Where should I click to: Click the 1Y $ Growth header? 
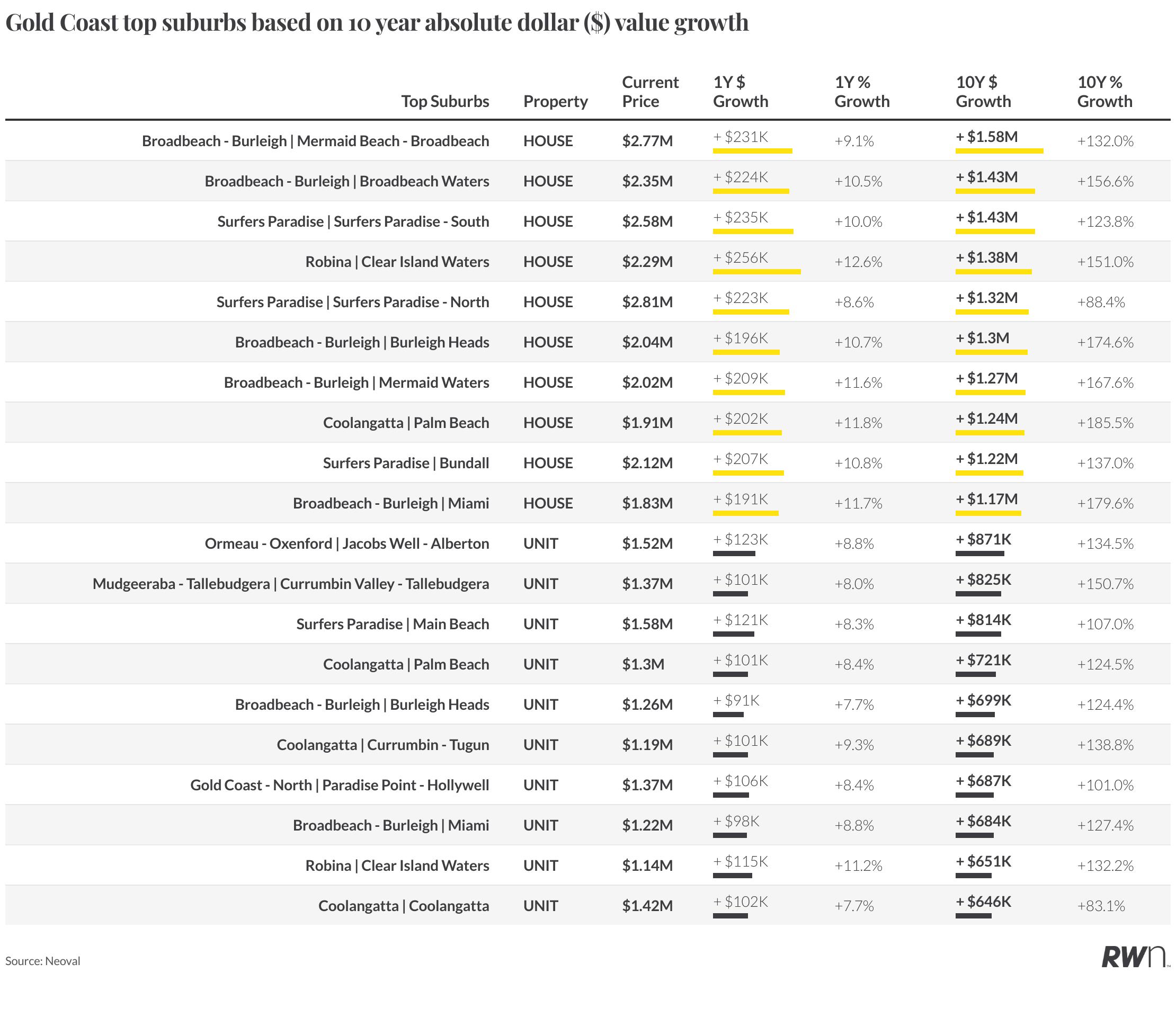click(x=740, y=91)
